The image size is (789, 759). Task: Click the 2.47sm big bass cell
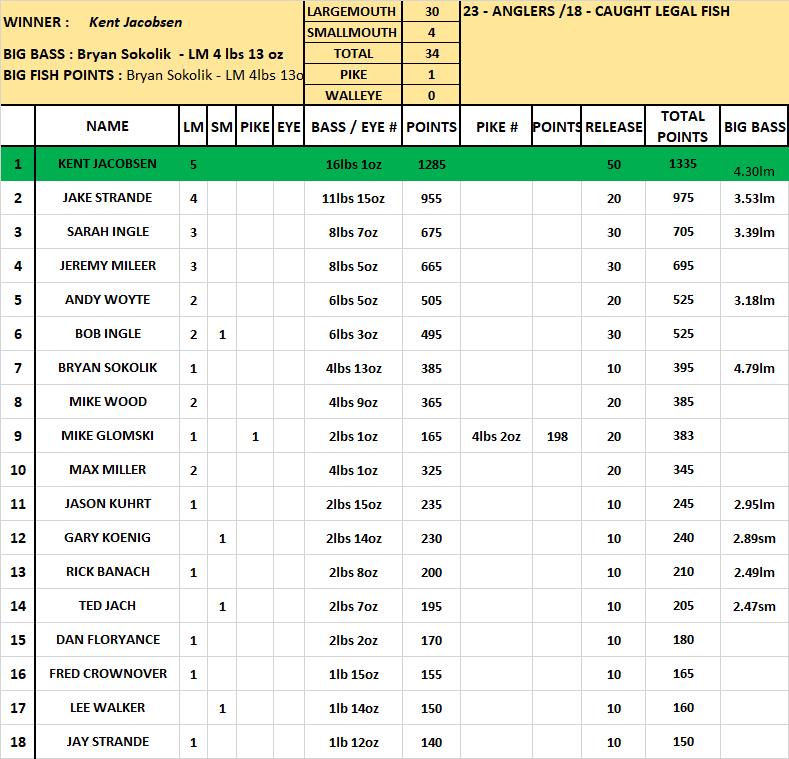coord(754,606)
